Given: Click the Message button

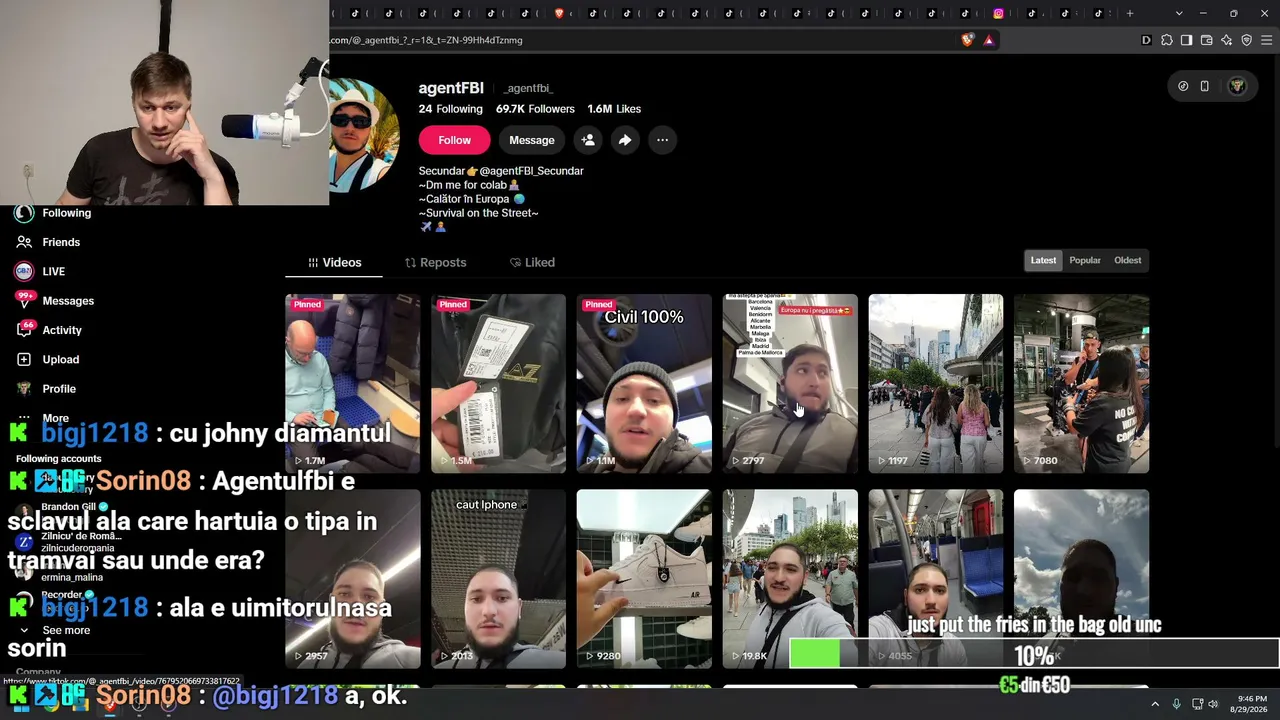Looking at the screenshot, I should (532, 140).
